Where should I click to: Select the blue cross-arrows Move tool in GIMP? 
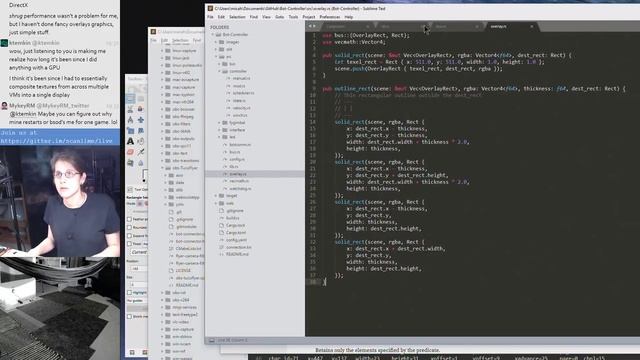tap(140, 120)
